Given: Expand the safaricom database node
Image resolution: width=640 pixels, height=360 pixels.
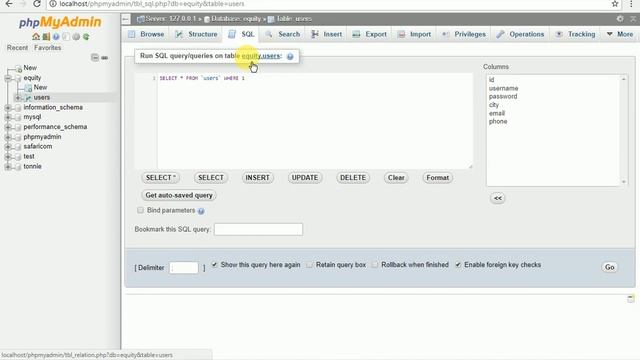Looking at the screenshot, I should pos(8,147).
